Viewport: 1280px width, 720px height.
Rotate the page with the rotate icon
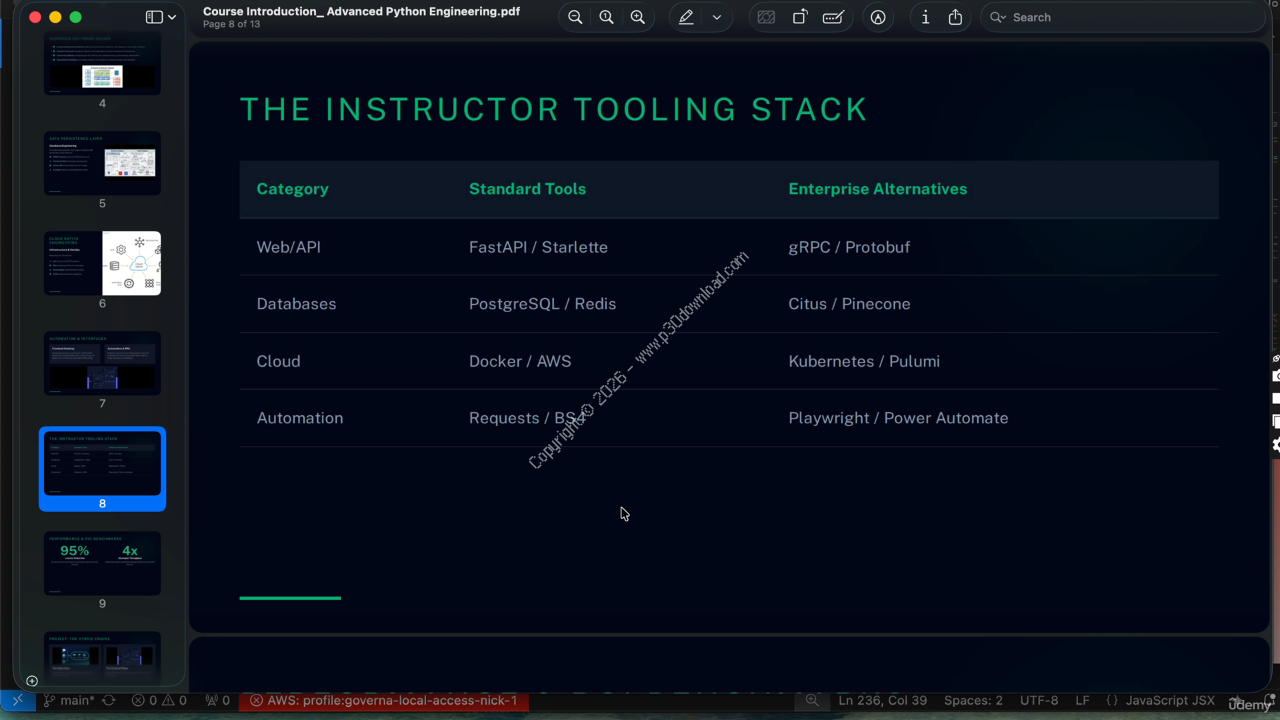click(x=800, y=17)
